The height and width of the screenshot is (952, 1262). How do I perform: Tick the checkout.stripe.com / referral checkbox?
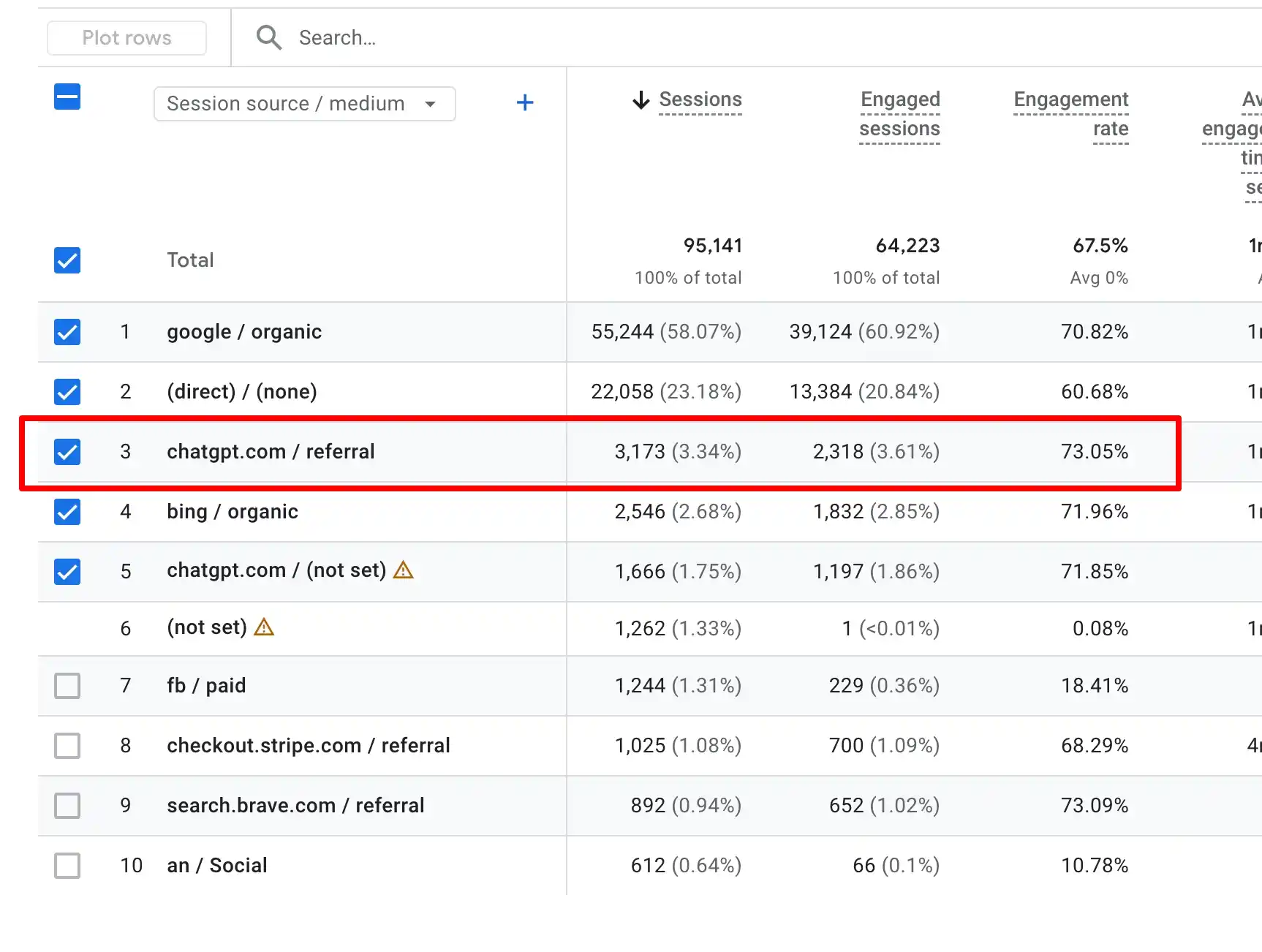pos(67,746)
